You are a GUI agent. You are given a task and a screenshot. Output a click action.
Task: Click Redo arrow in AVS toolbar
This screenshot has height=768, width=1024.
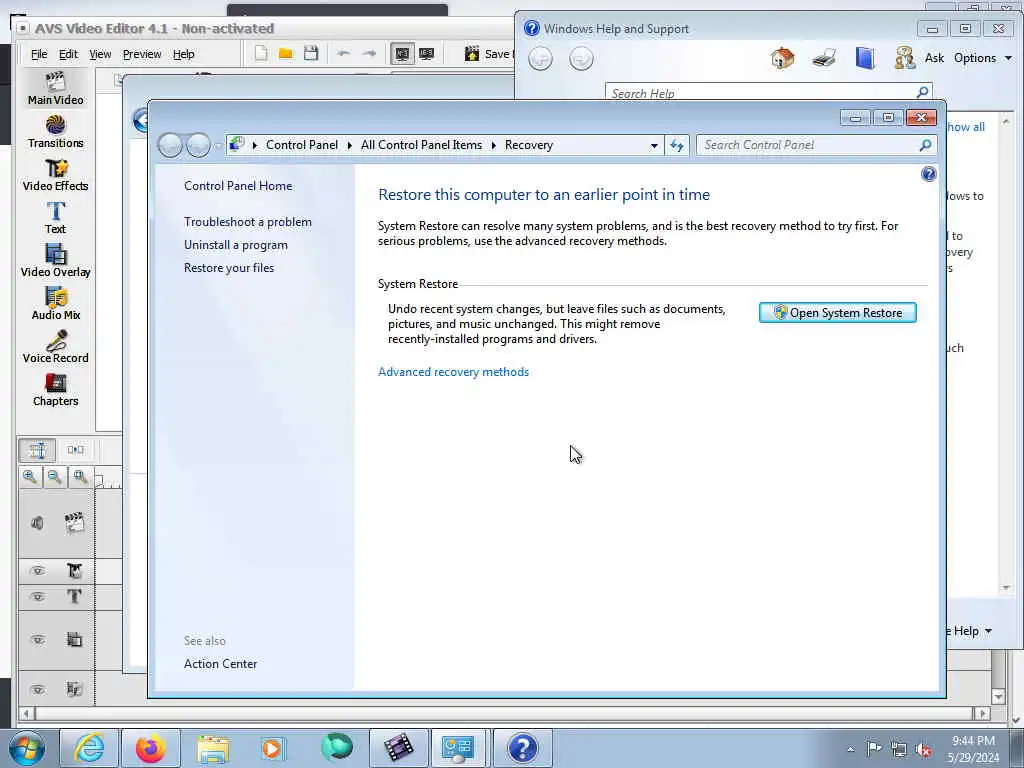pyautogui.click(x=369, y=54)
